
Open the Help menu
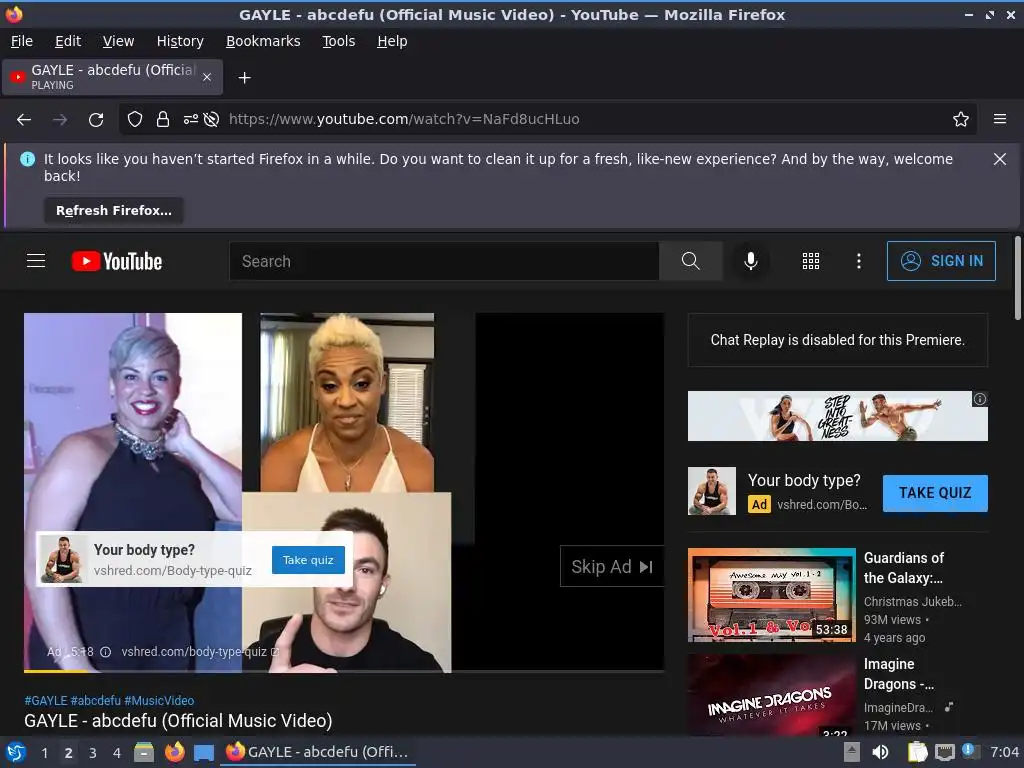[392, 41]
